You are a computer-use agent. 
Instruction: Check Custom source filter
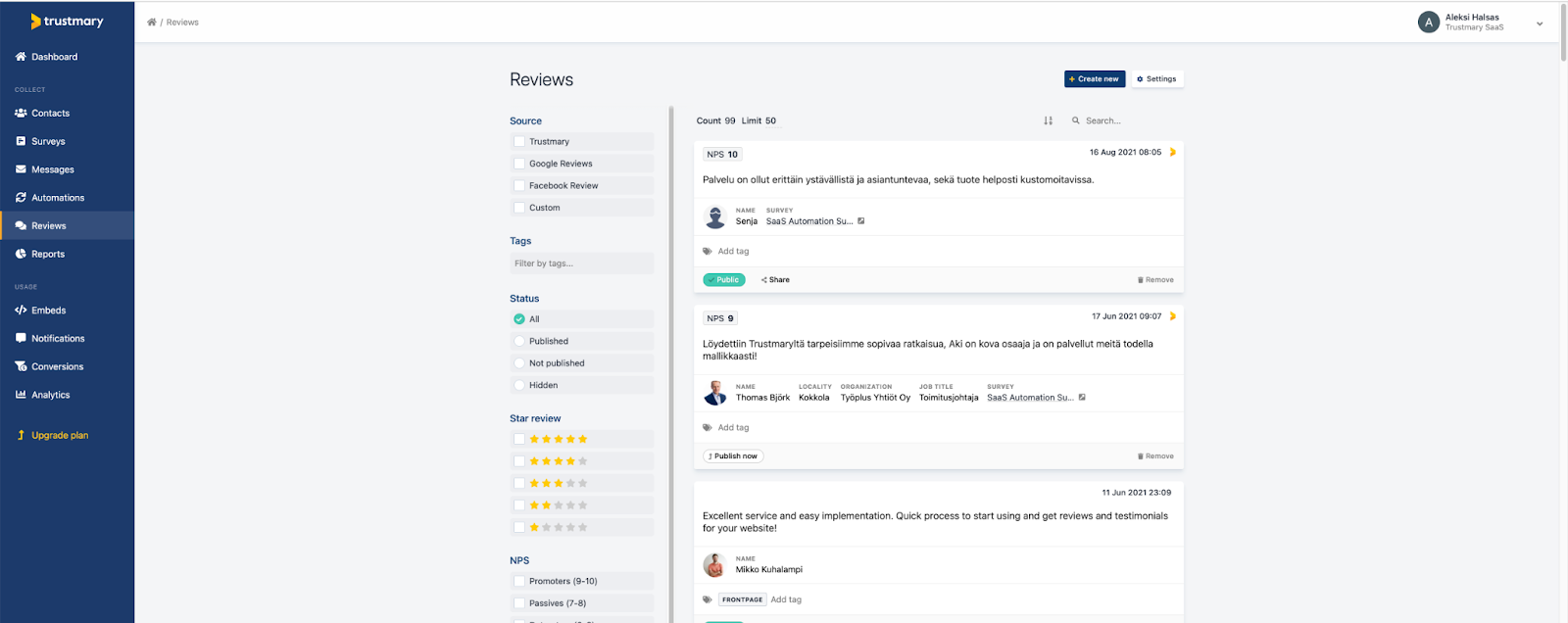(x=519, y=208)
